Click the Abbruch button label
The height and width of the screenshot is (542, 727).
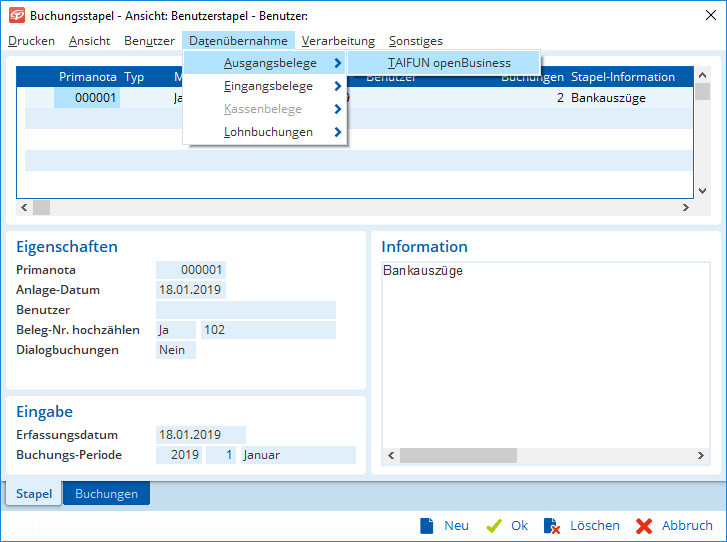687,526
